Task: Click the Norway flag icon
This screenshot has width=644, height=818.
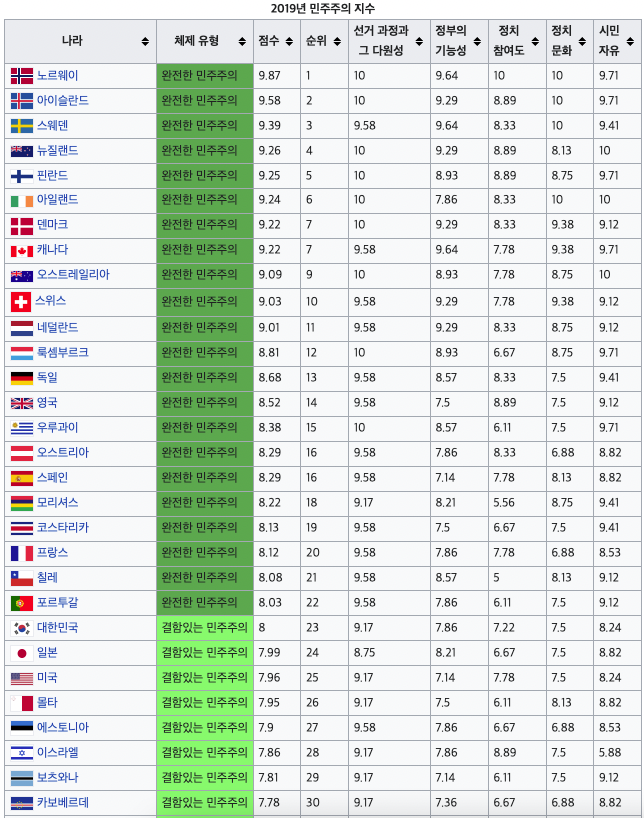Action: point(21,76)
